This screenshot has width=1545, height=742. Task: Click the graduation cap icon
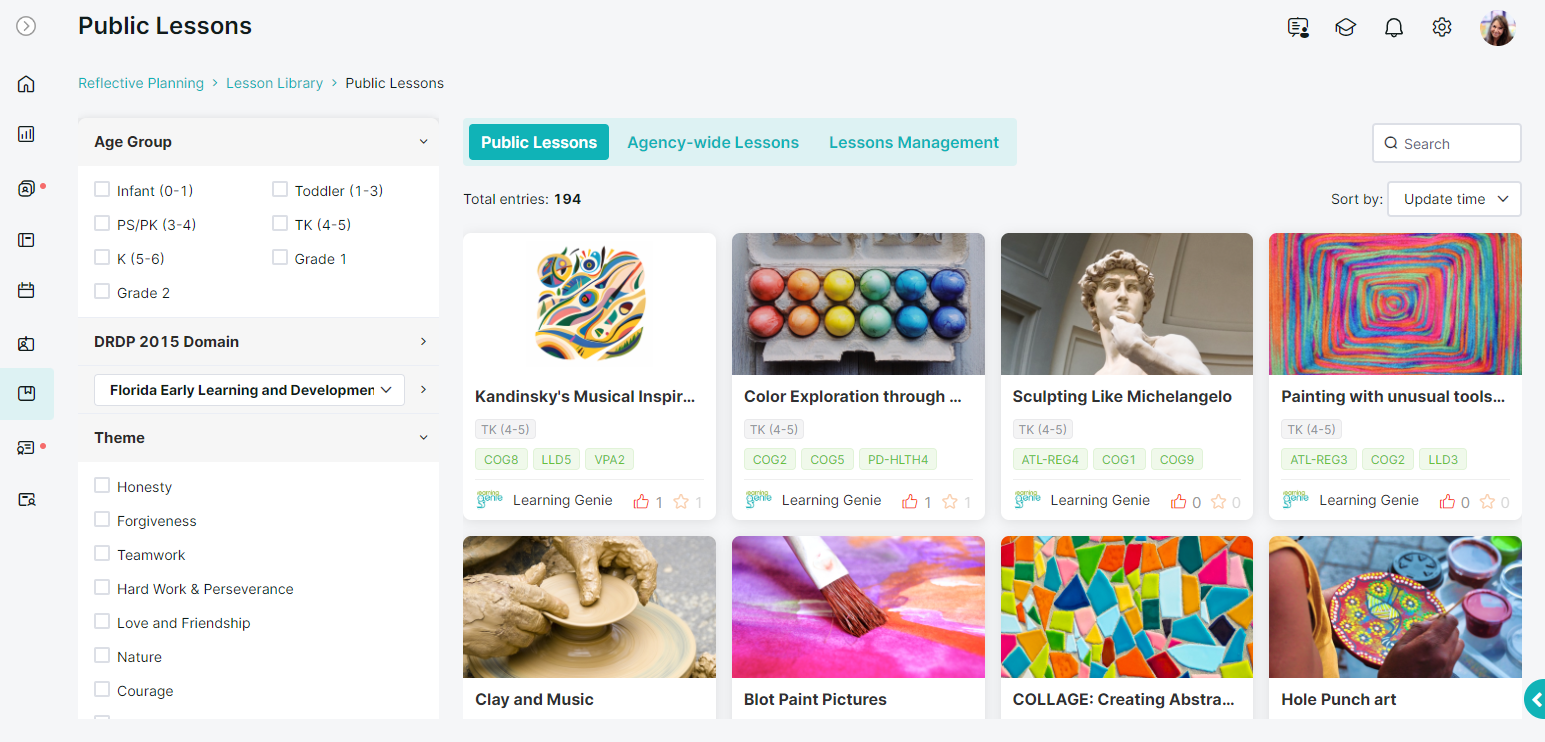point(1345,28)
